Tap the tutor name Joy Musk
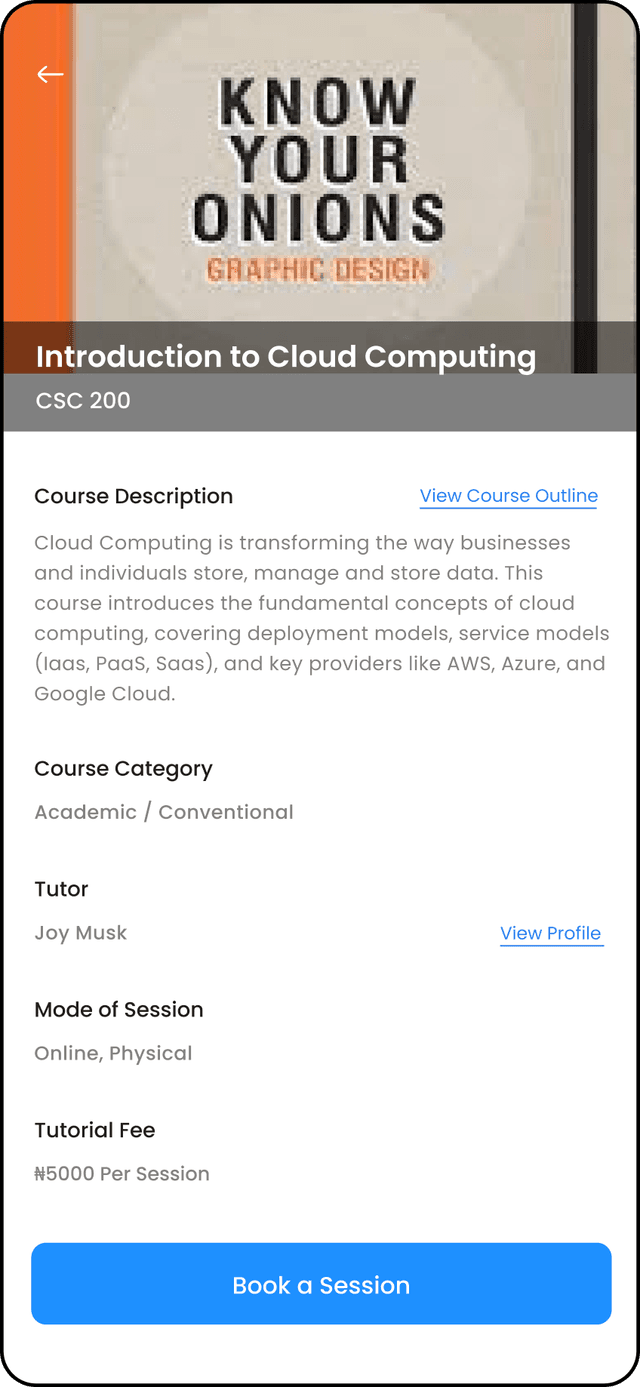This screenshot has height=1387, width=640. (x=81, y=933)
